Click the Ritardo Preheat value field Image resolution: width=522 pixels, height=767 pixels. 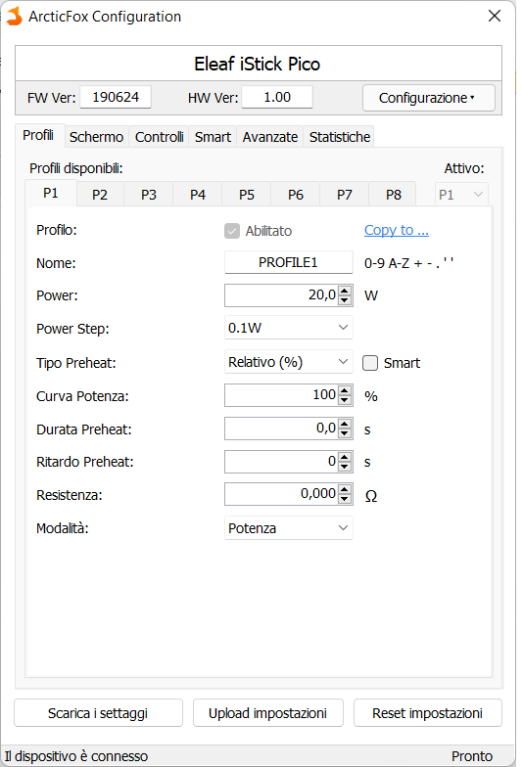pyautogui.click(x=281, y=461)
